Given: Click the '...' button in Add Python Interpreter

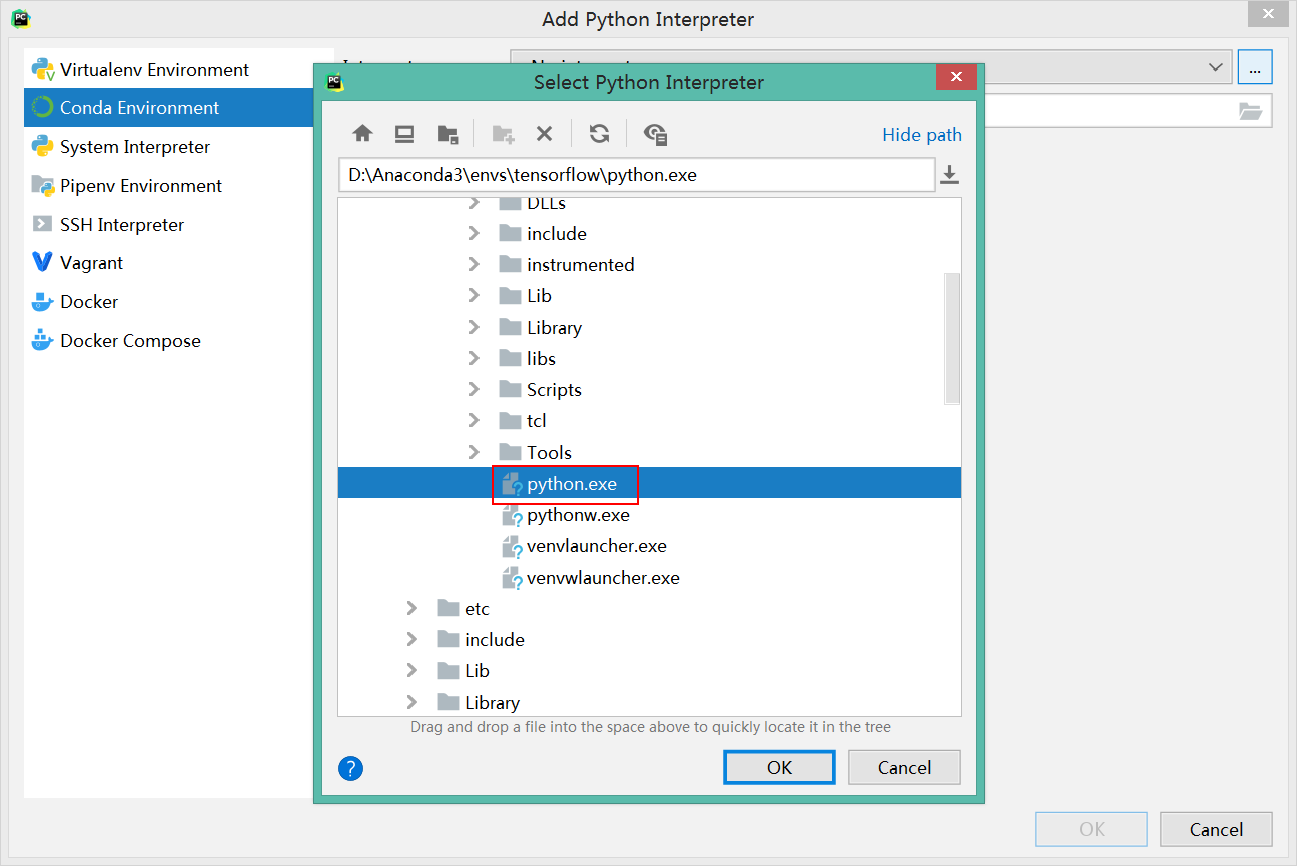Looking at the screenshot, I should click(x=1255, y=67).
